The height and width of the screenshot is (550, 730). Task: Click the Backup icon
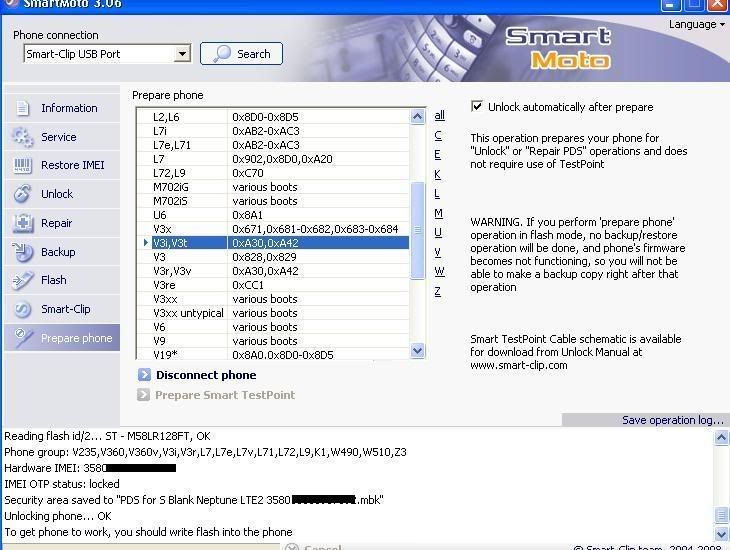22,252
